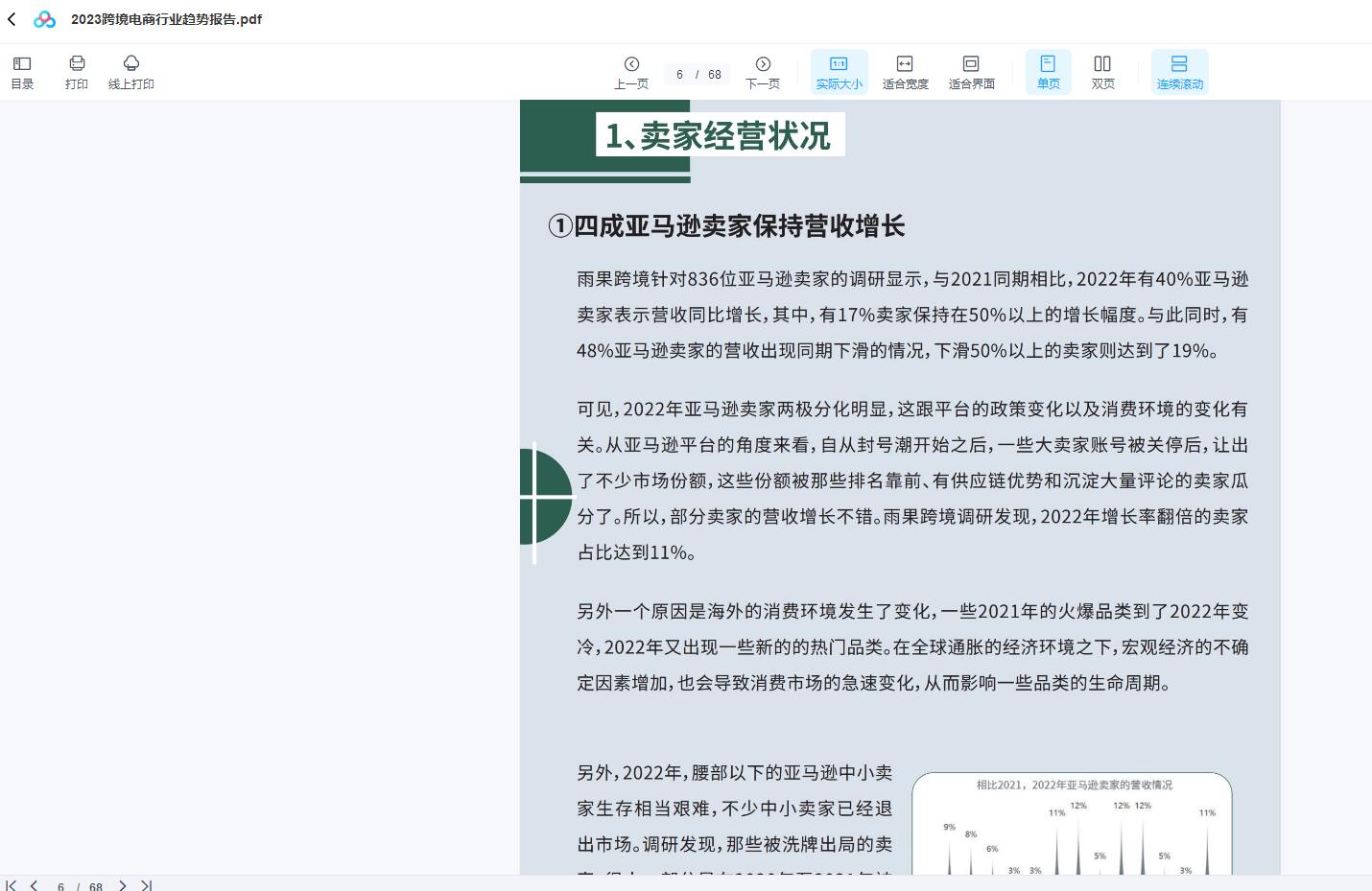Go to previous page with 上一页
Image resolution: width=1372 pixels, height=891 pixels.
click(631, 72)
